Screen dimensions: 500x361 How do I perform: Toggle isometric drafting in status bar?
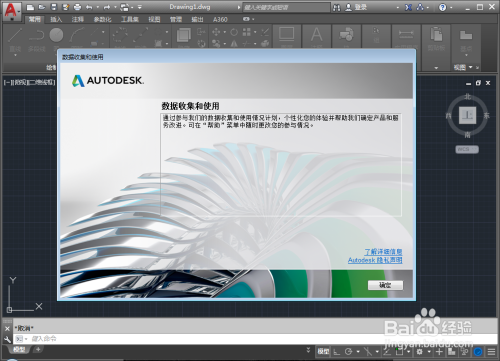point(368,351)
